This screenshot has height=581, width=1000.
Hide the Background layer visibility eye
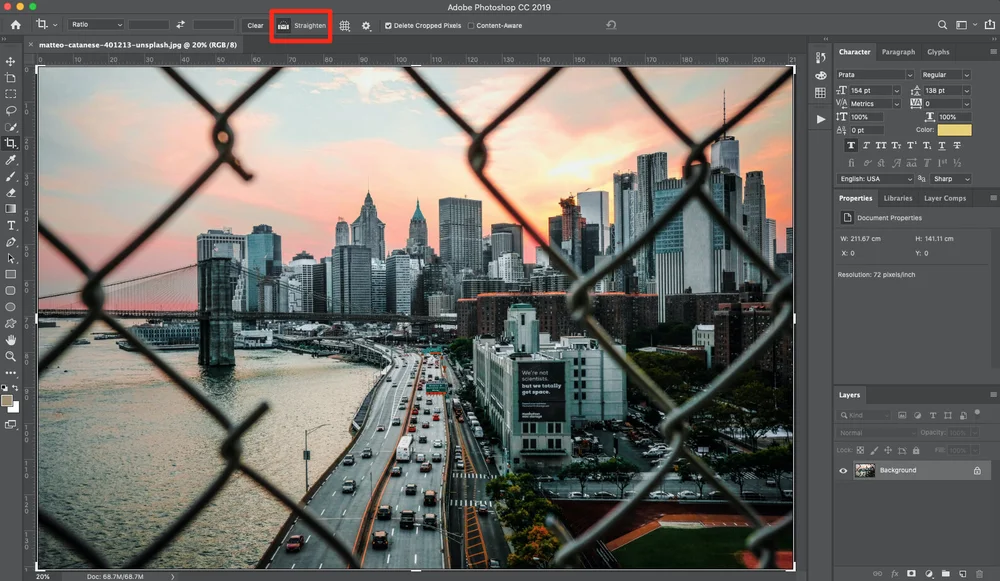click(x=843, y=471)
